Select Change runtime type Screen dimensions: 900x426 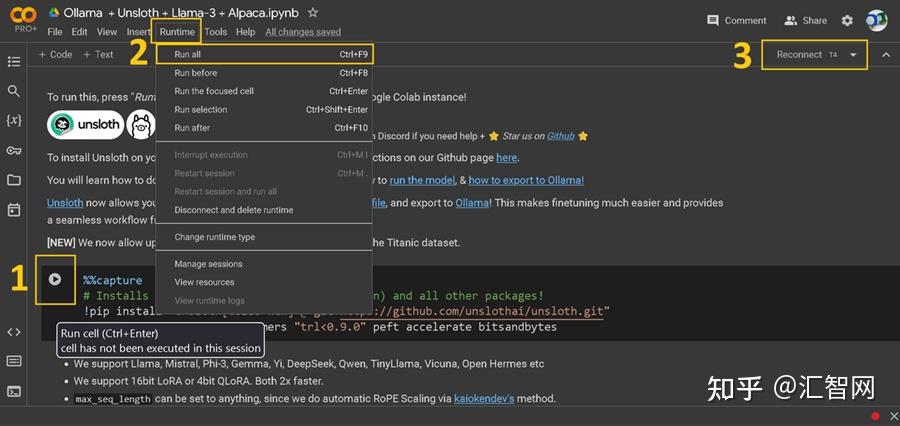click(x=265, y=237)
